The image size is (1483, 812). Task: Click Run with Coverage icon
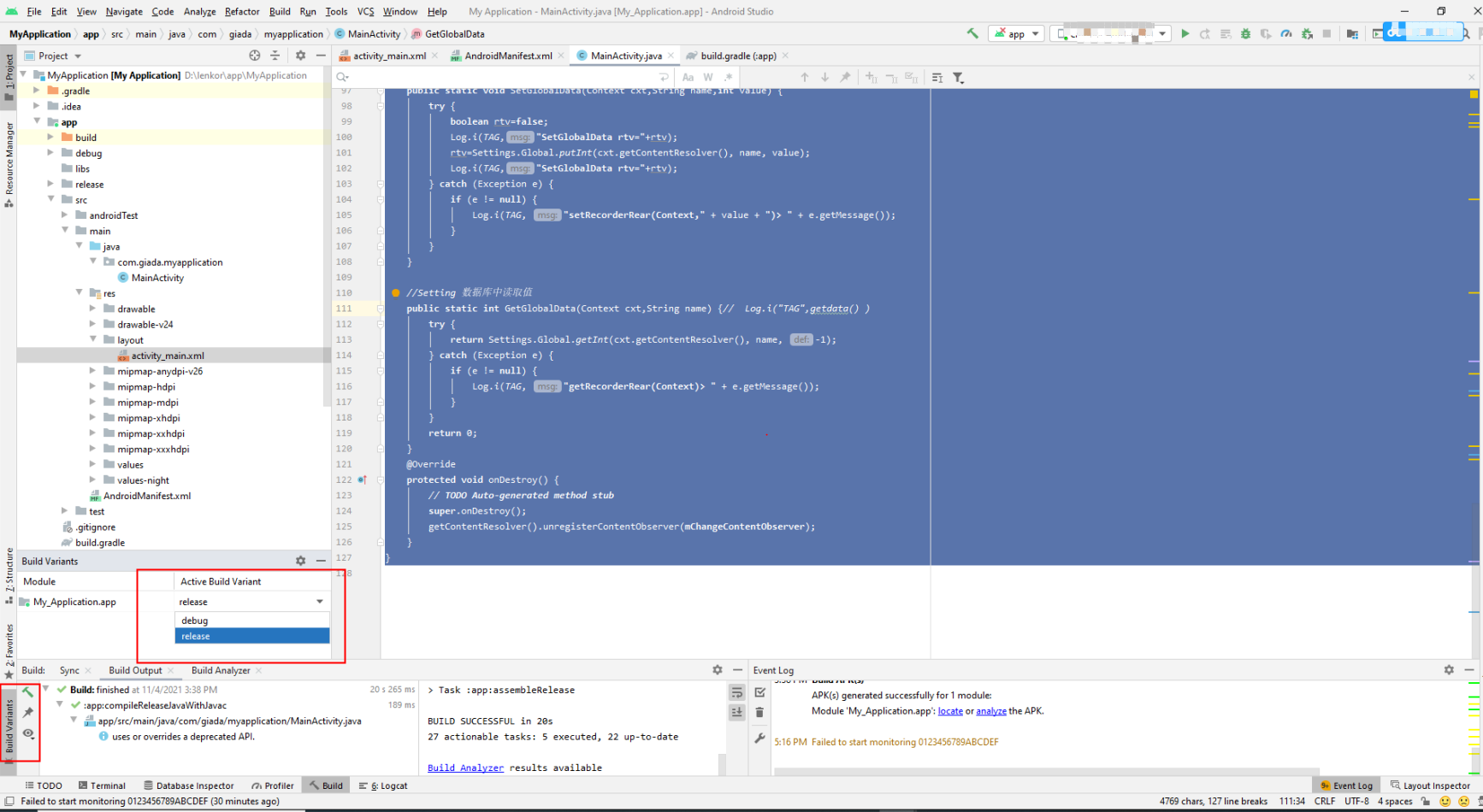point(1266,34)
